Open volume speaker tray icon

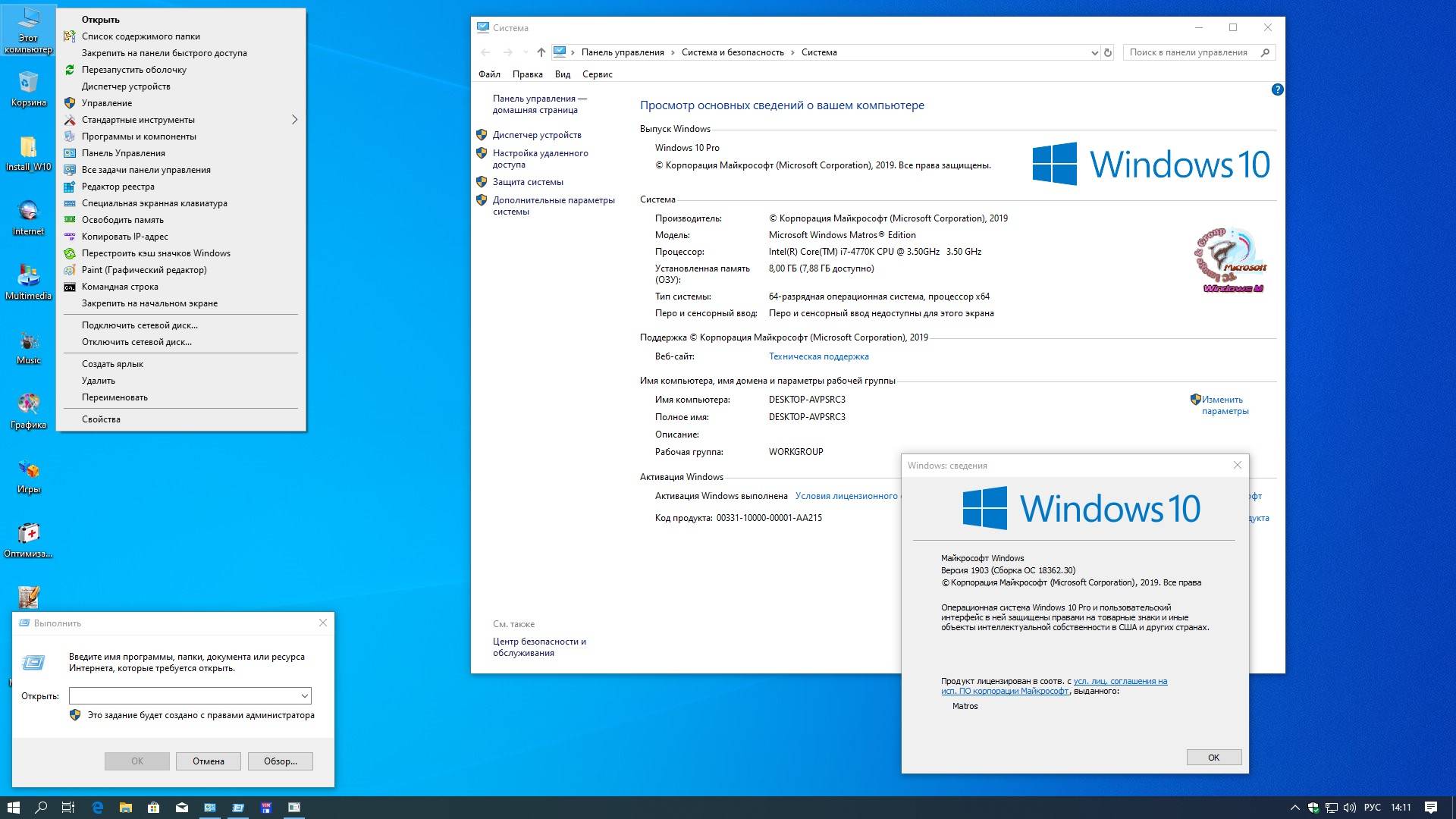1350,808
